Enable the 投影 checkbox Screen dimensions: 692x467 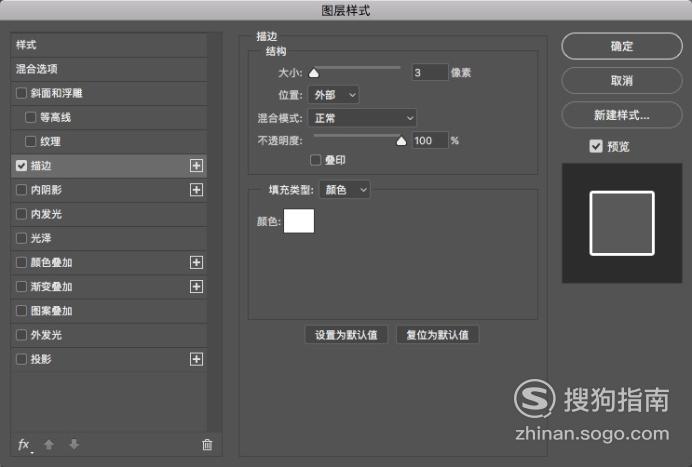21,359
